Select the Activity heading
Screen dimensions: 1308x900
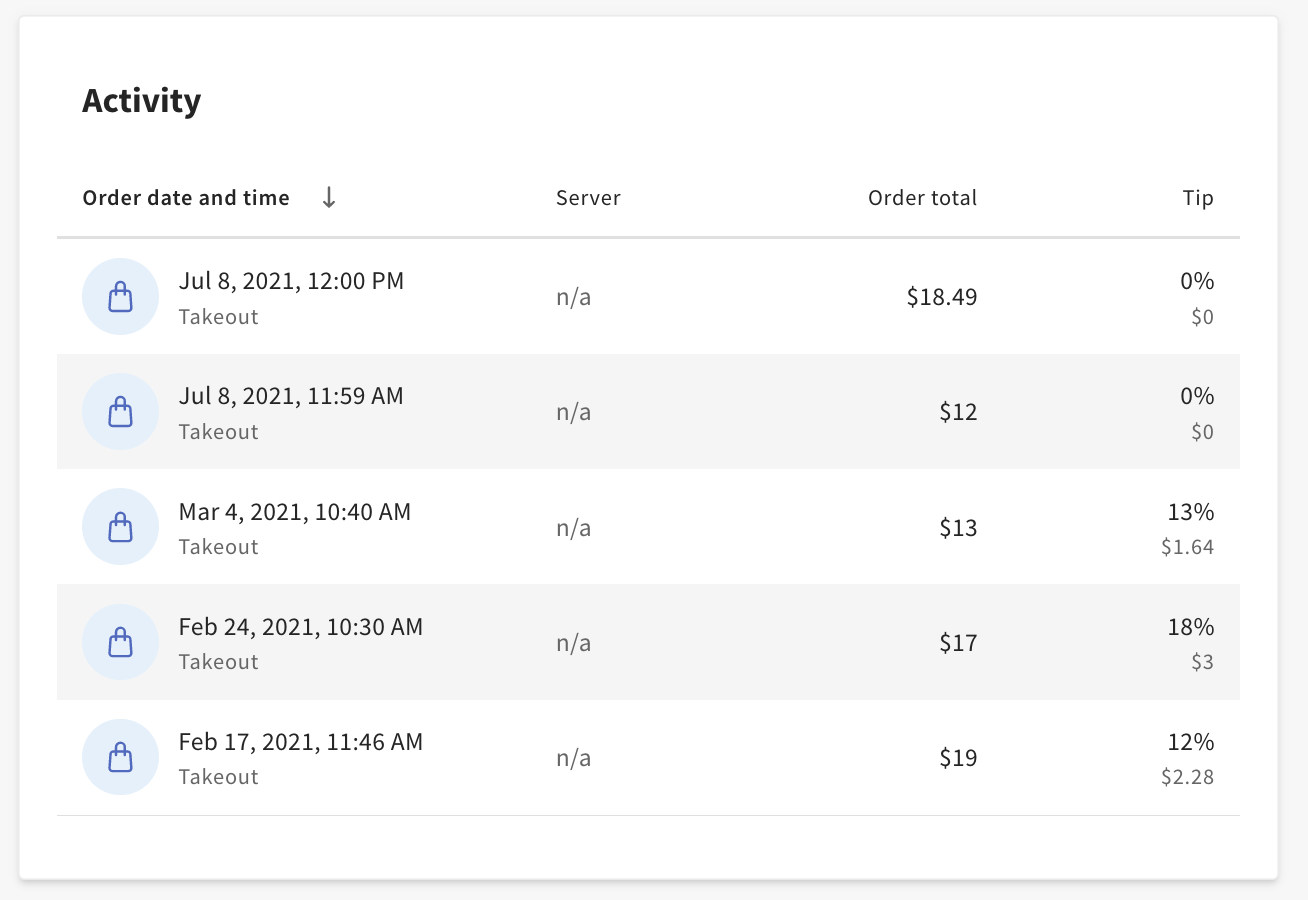141,100
